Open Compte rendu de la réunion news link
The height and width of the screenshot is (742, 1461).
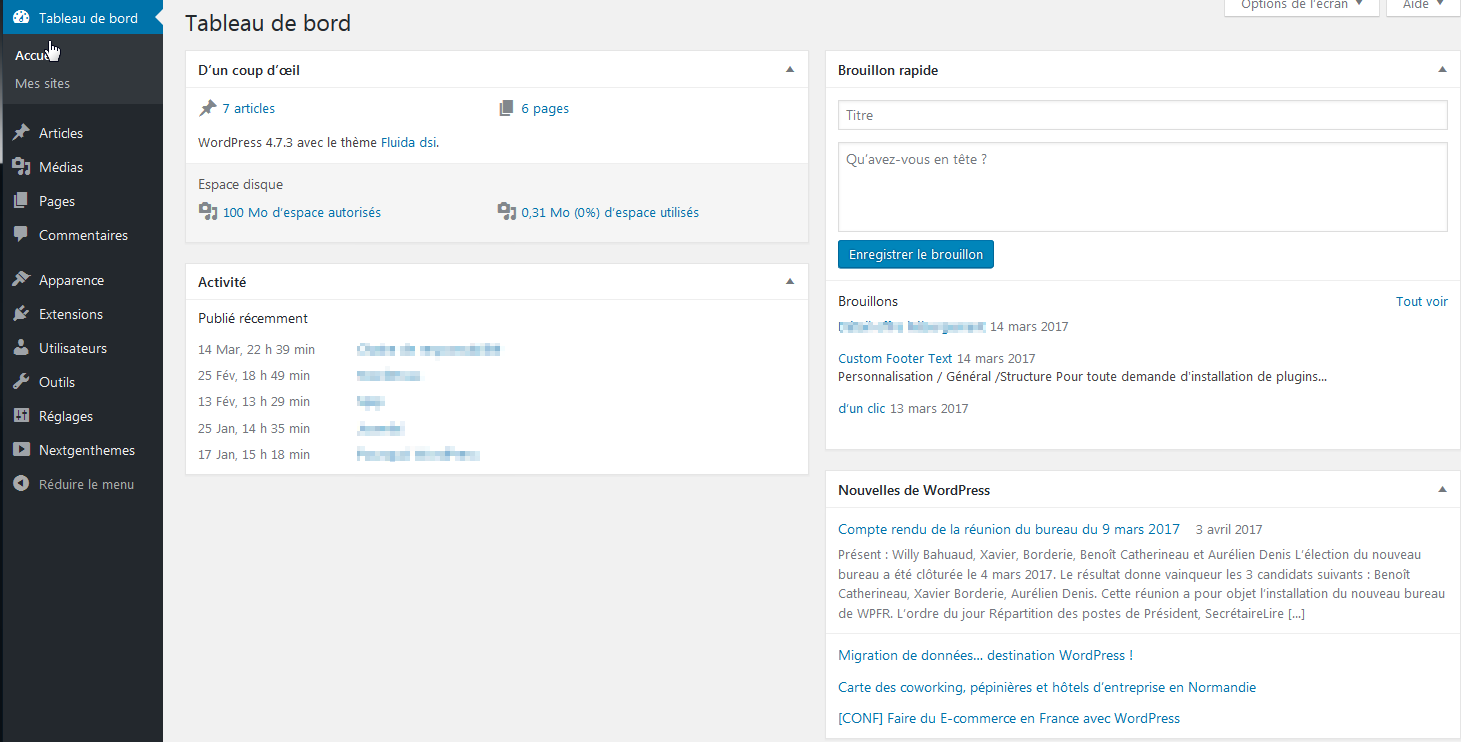pos(1009,529)
